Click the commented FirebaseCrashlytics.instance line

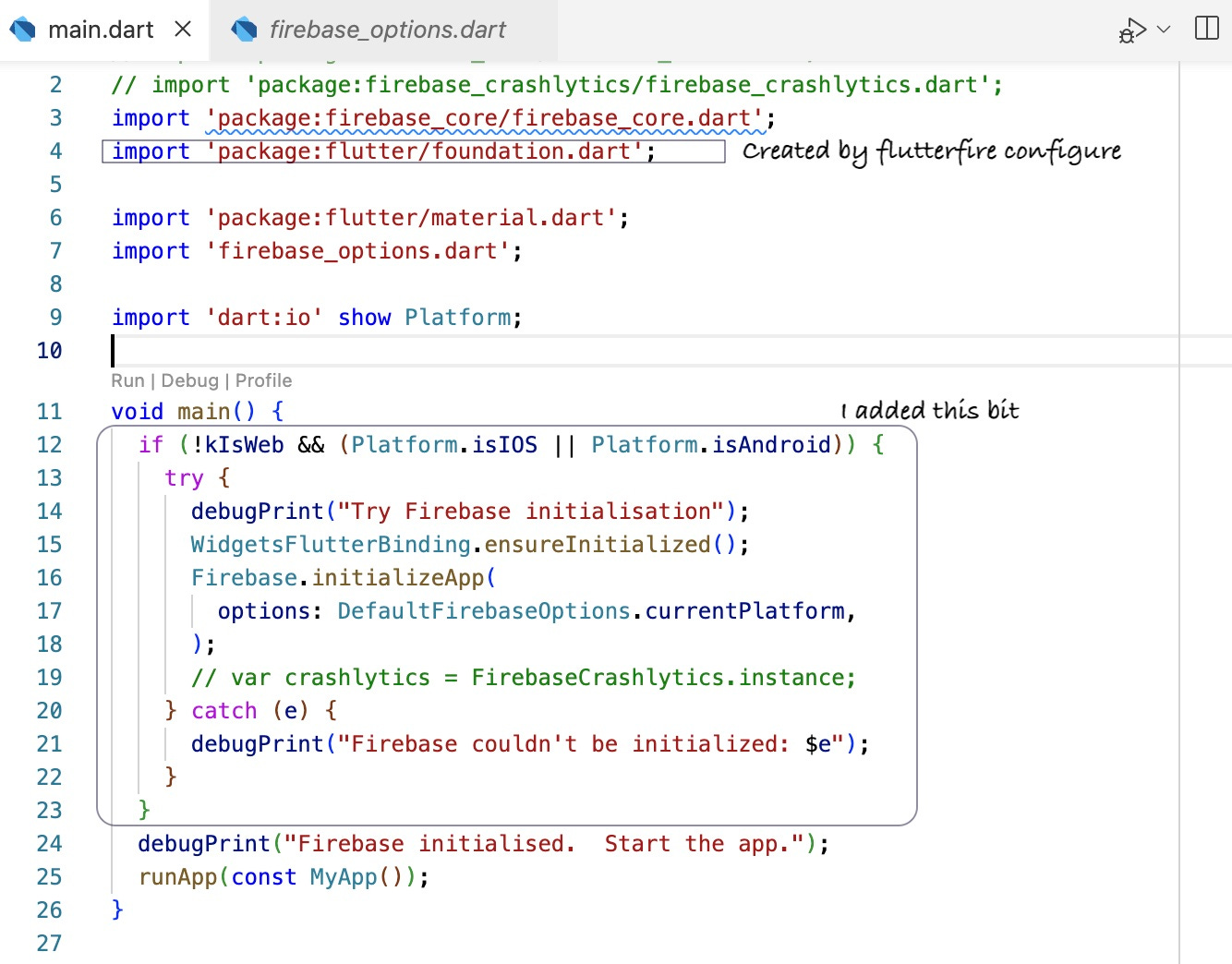524,678
